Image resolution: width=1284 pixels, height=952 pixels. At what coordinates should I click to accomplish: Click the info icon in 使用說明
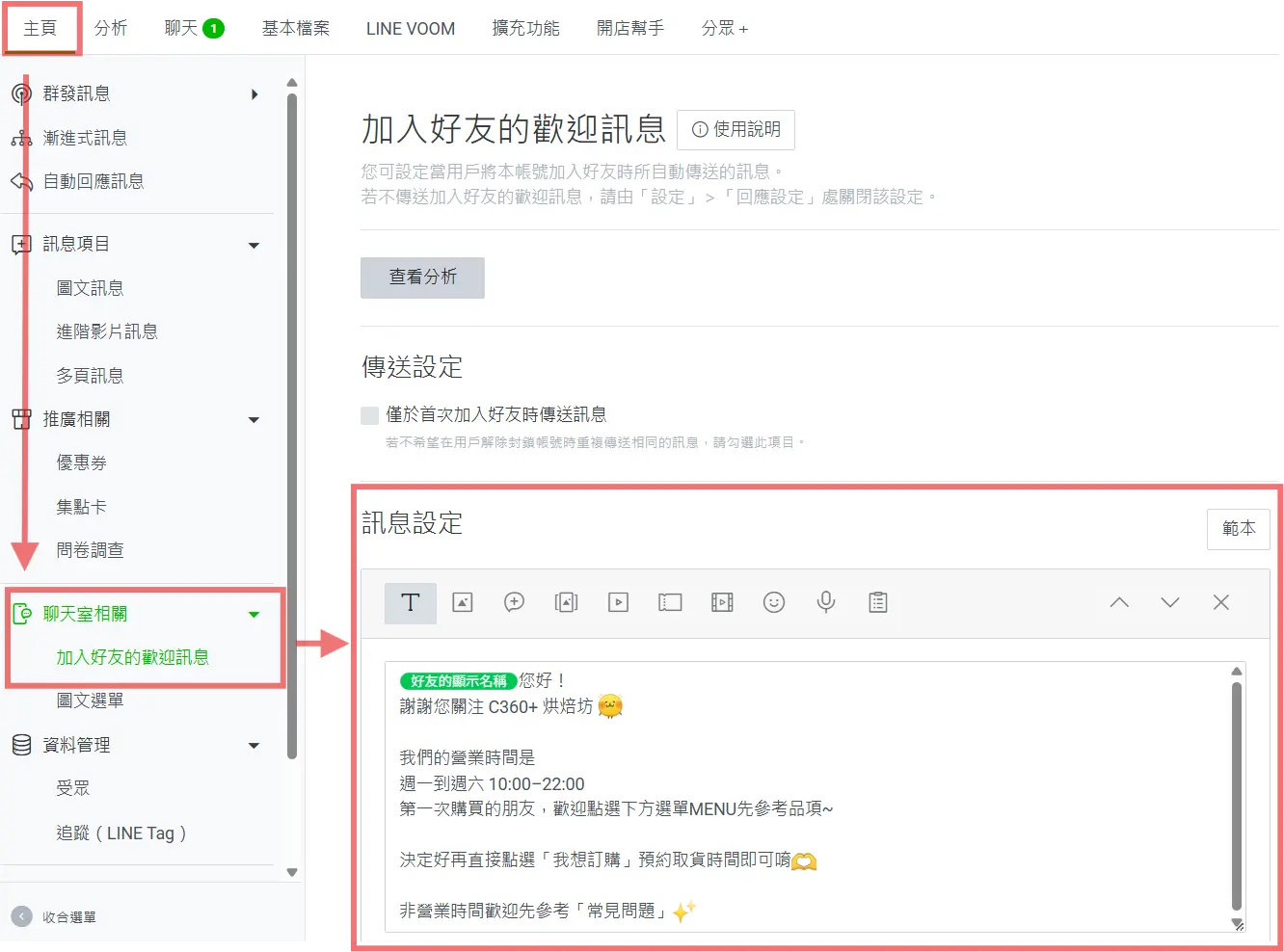(x=700, y=130)
